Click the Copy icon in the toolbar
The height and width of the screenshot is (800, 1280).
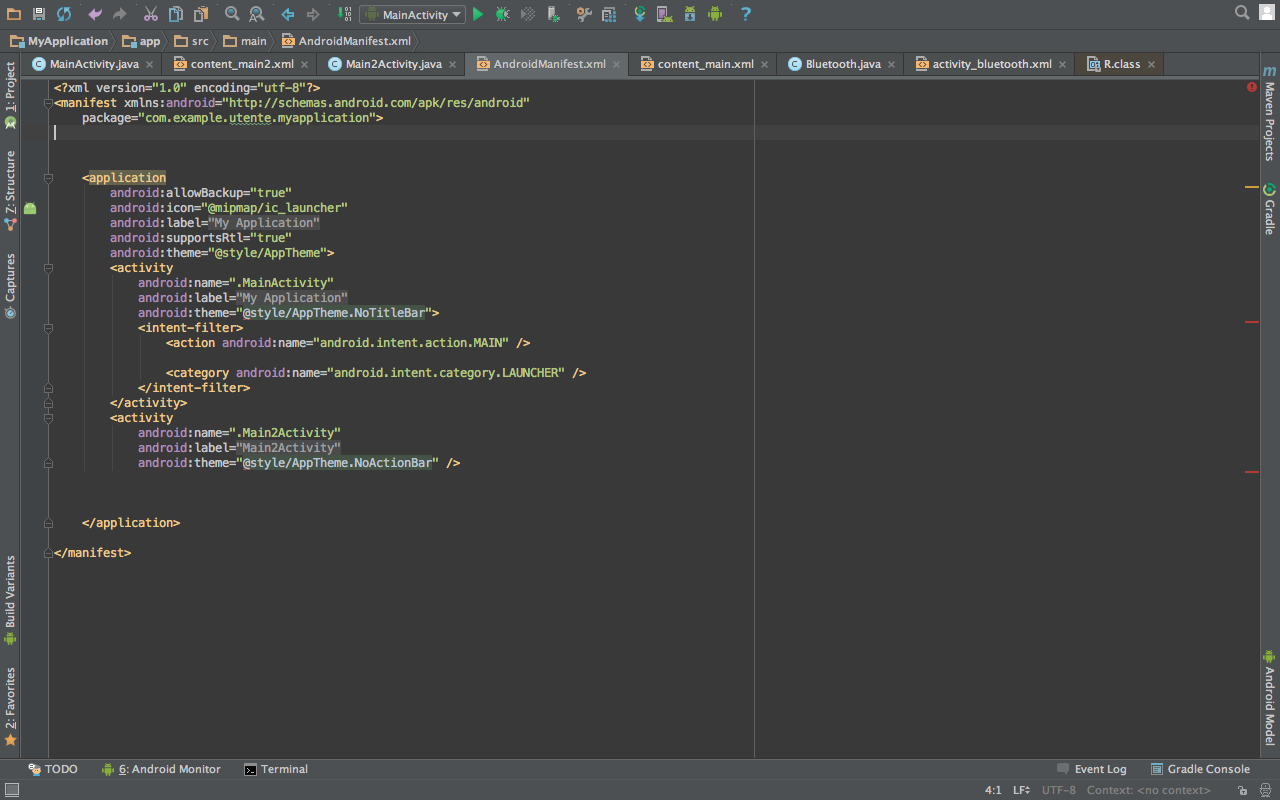pos(176,14)
